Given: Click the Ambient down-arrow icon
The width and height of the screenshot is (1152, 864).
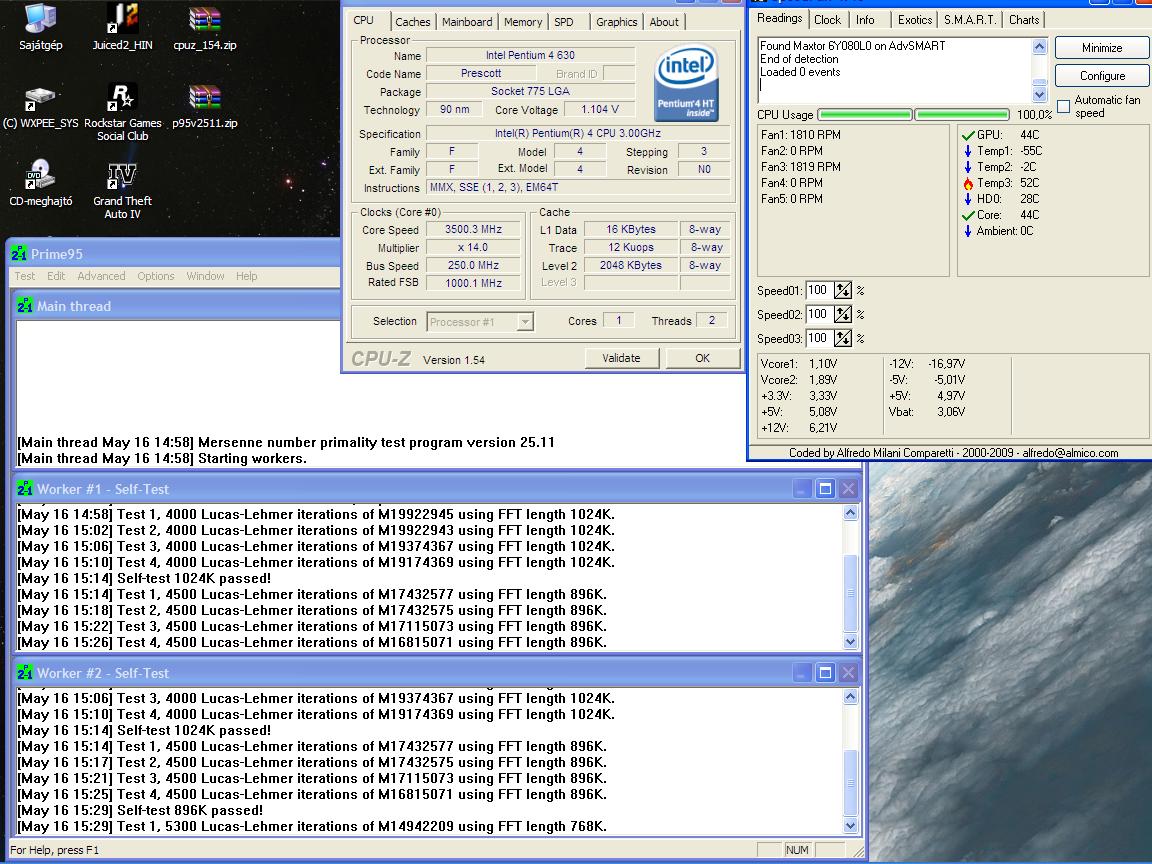Looking at the screenshot, I should tap(968, 231).
